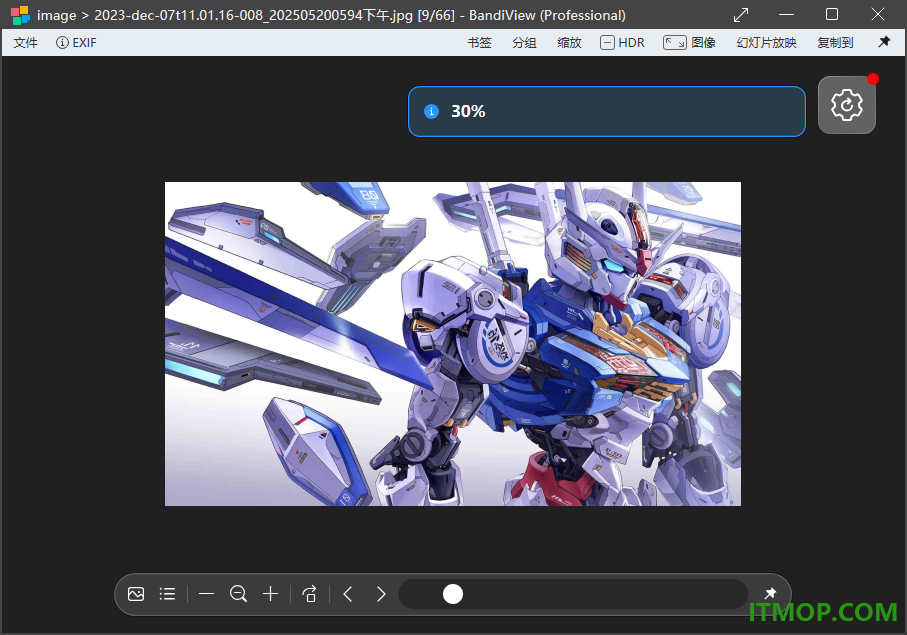Show EXIF information
The width and height of the screenshot is (907, 635).
pyautogui.click(x=76, y=43)
